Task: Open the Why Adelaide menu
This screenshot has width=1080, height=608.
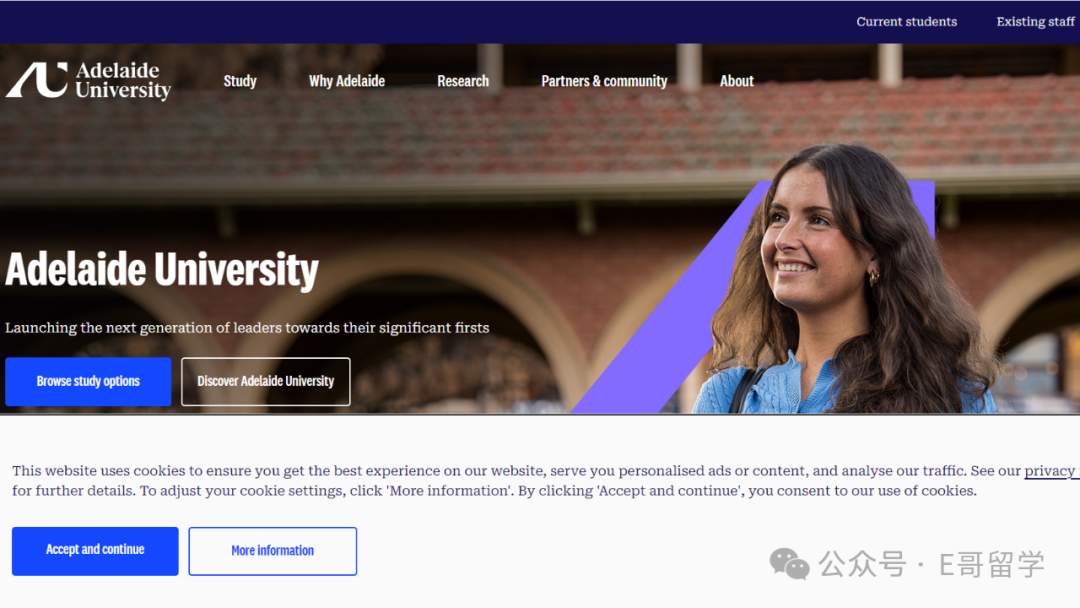Action: pyautogui.click(x=346, y=81)
